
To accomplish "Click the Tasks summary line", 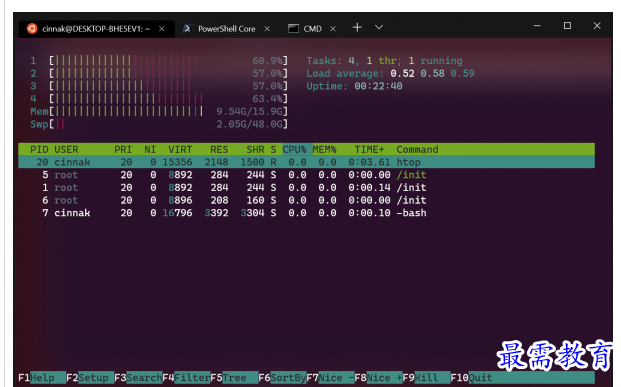I will click(384, 61).
